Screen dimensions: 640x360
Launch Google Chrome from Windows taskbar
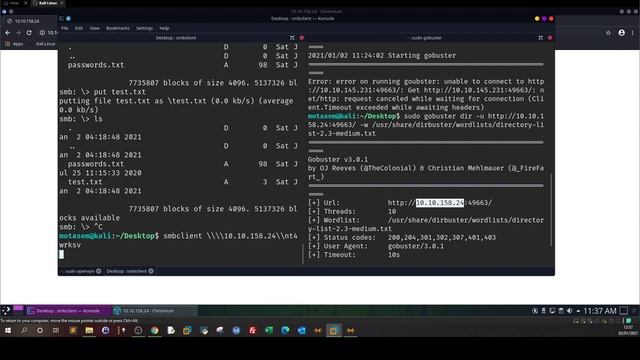tap(154, 330)
